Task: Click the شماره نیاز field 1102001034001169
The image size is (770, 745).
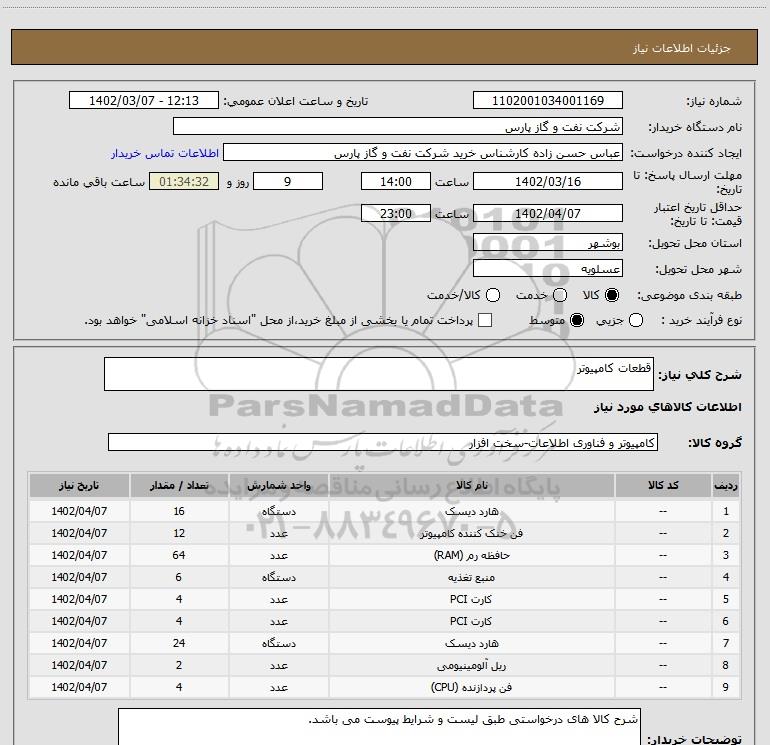Action: [548, 100]
